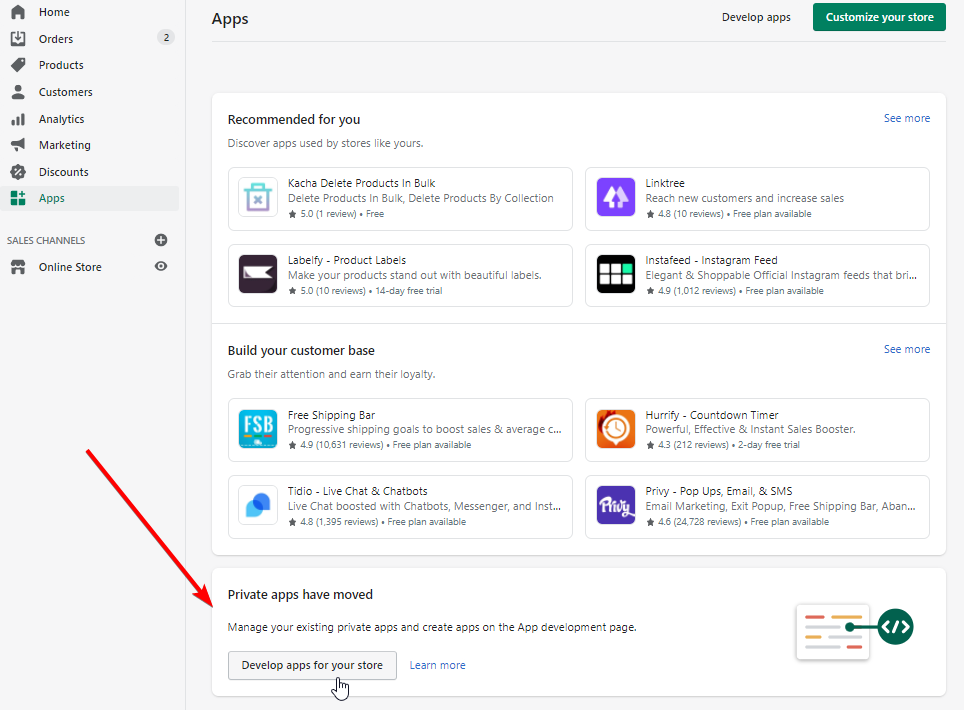This screenshot has height=710, width=964.
Task: Click the Marketing megaphone icon
Action: click(x=18, y=145)
